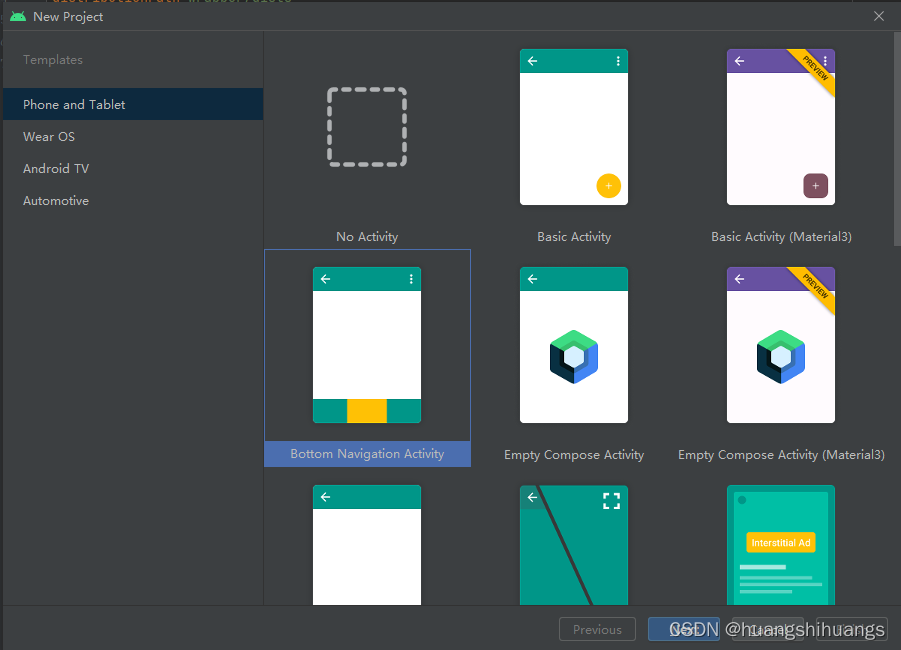Viewport: 901px width, 650px height.
Task: Select the No Activity template
Action: click(367, 127)
